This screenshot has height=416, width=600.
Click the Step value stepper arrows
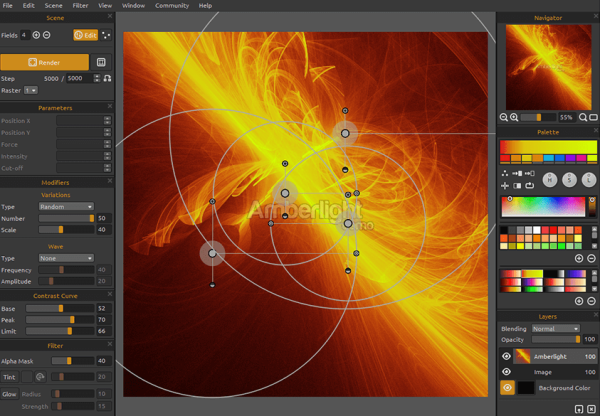coord(97,78)
